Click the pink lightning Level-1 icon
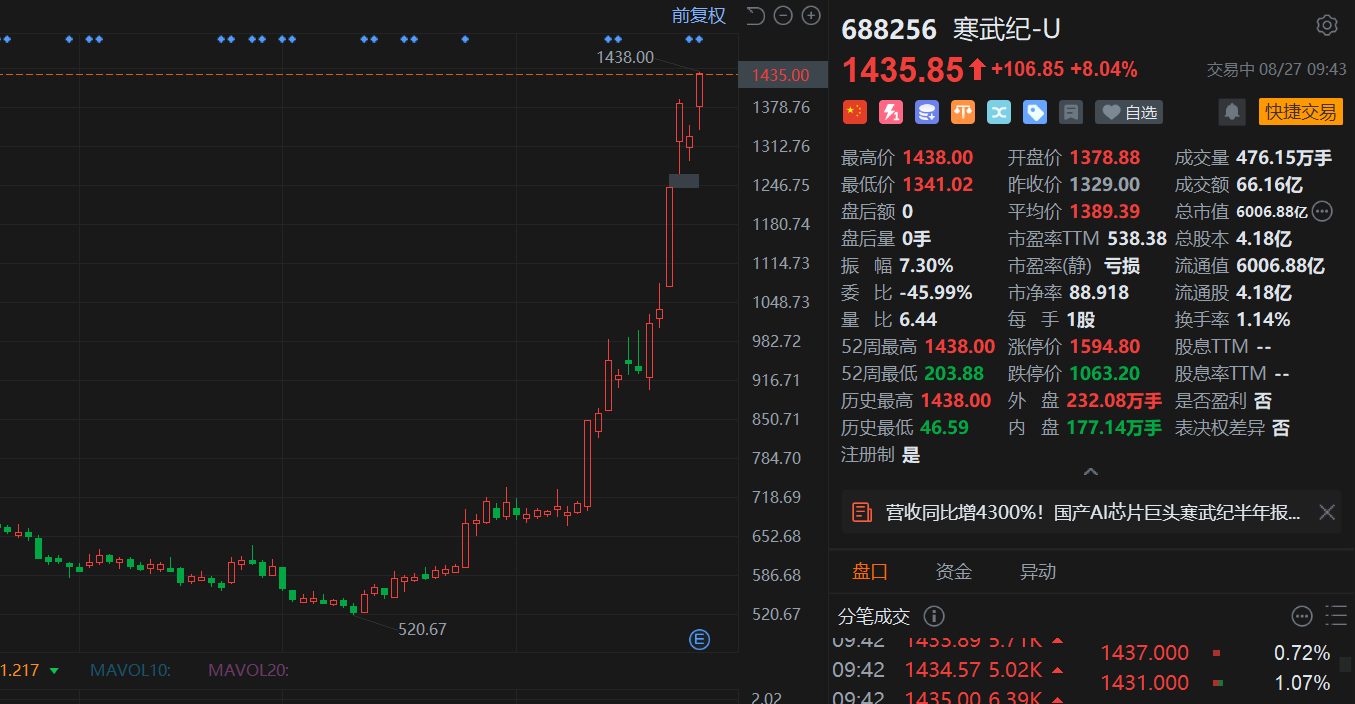The height and width of the screenshot is (704, 1355). pos(890,112)
